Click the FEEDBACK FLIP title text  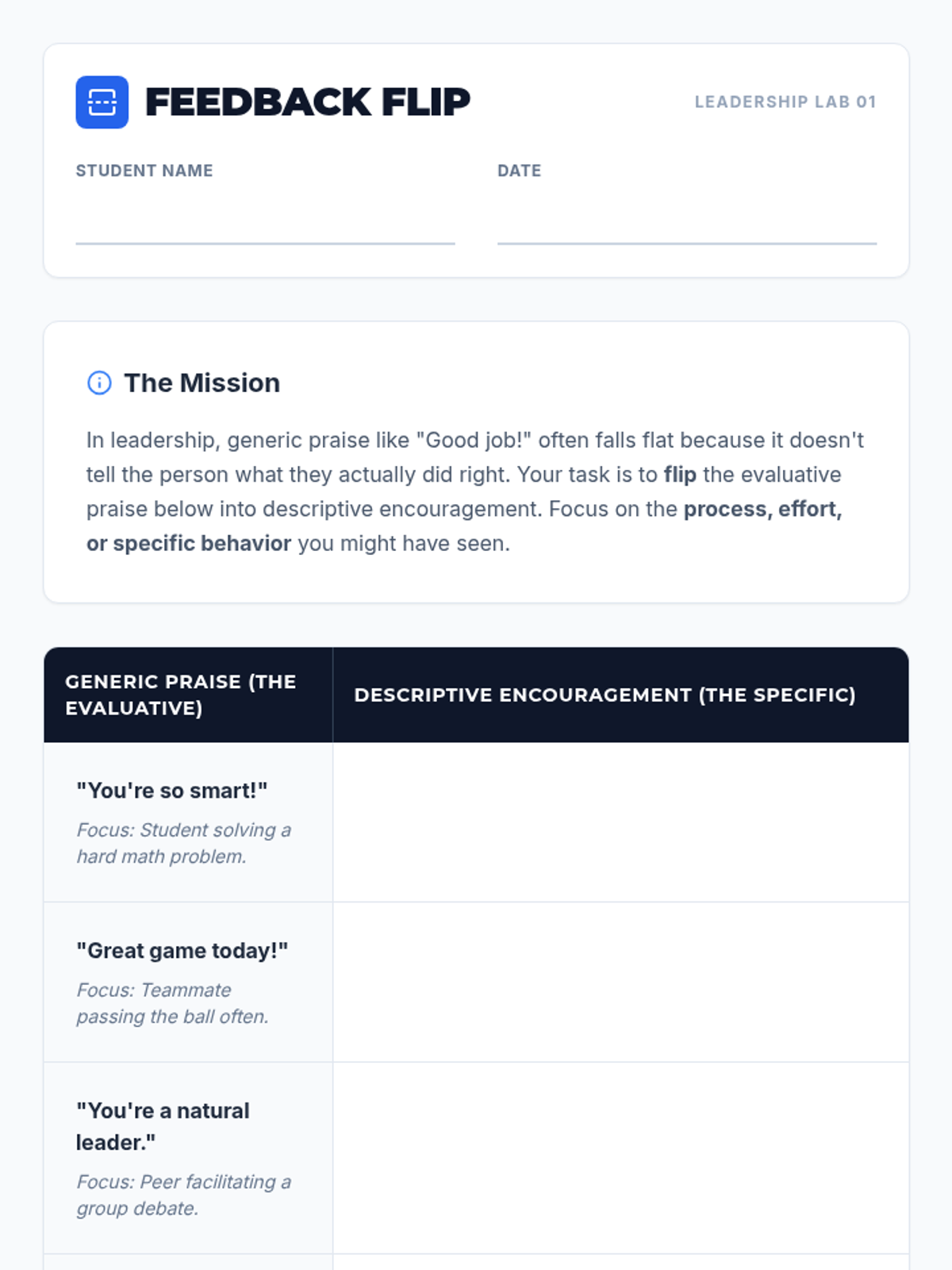coord(308,102)
